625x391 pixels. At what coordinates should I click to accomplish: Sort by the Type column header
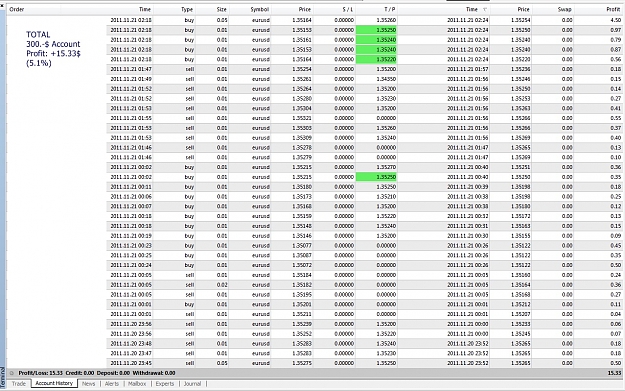tap(187, 9)
